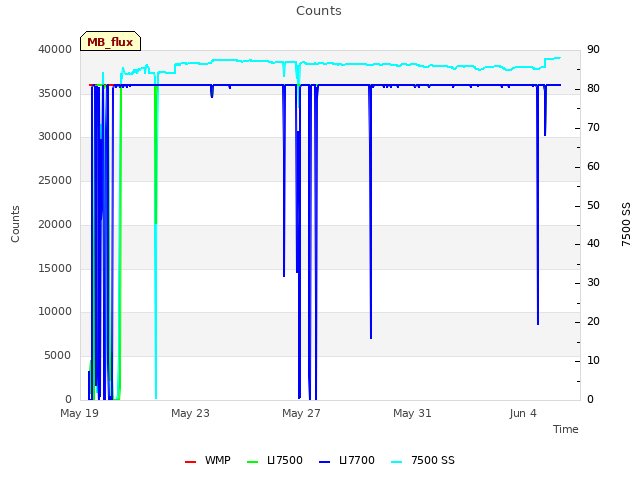Click the right 7500 SS axis label
The image size is (640, 480).
click(x=626, y=224)
